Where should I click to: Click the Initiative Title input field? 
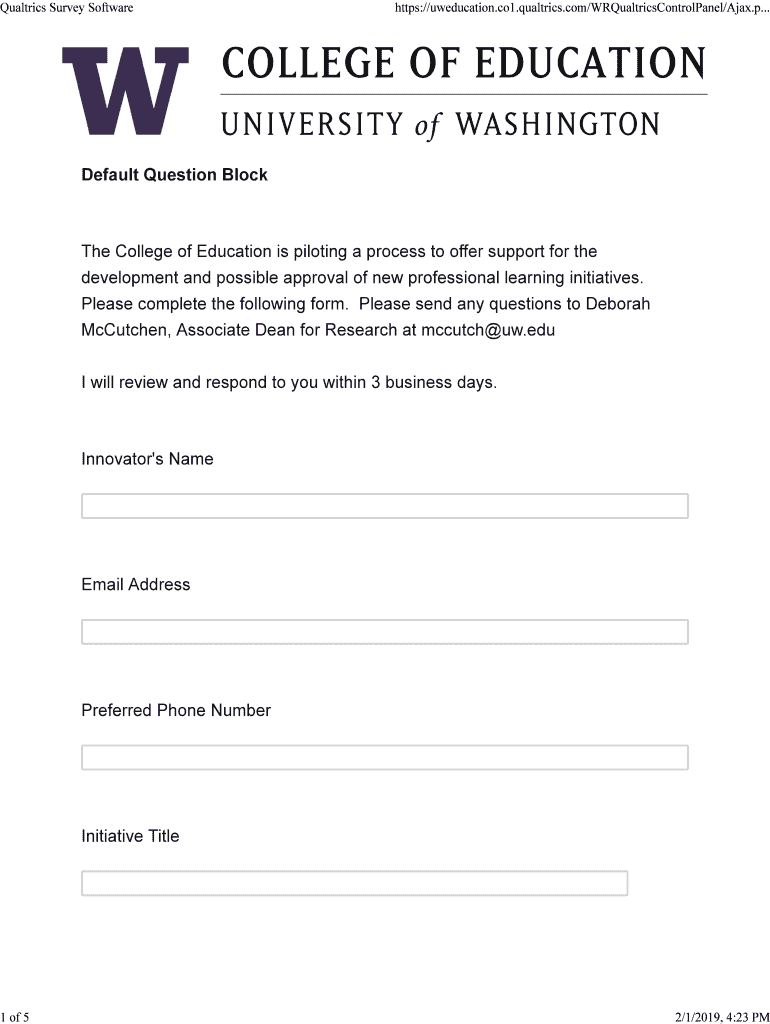pyautogui.click(x=354, y=884)
